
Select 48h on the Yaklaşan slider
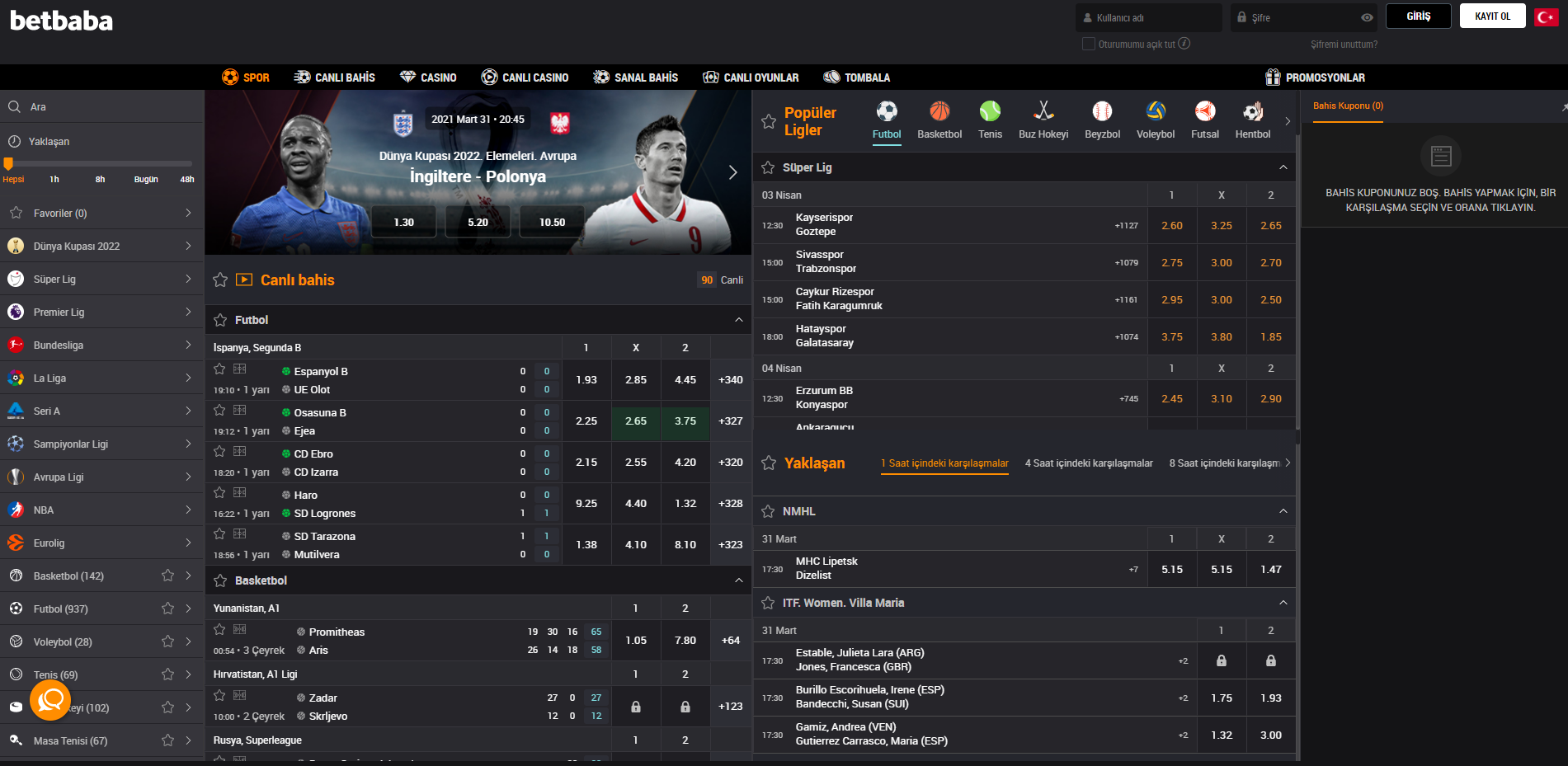pyautogui.click(x=187, y=179)
